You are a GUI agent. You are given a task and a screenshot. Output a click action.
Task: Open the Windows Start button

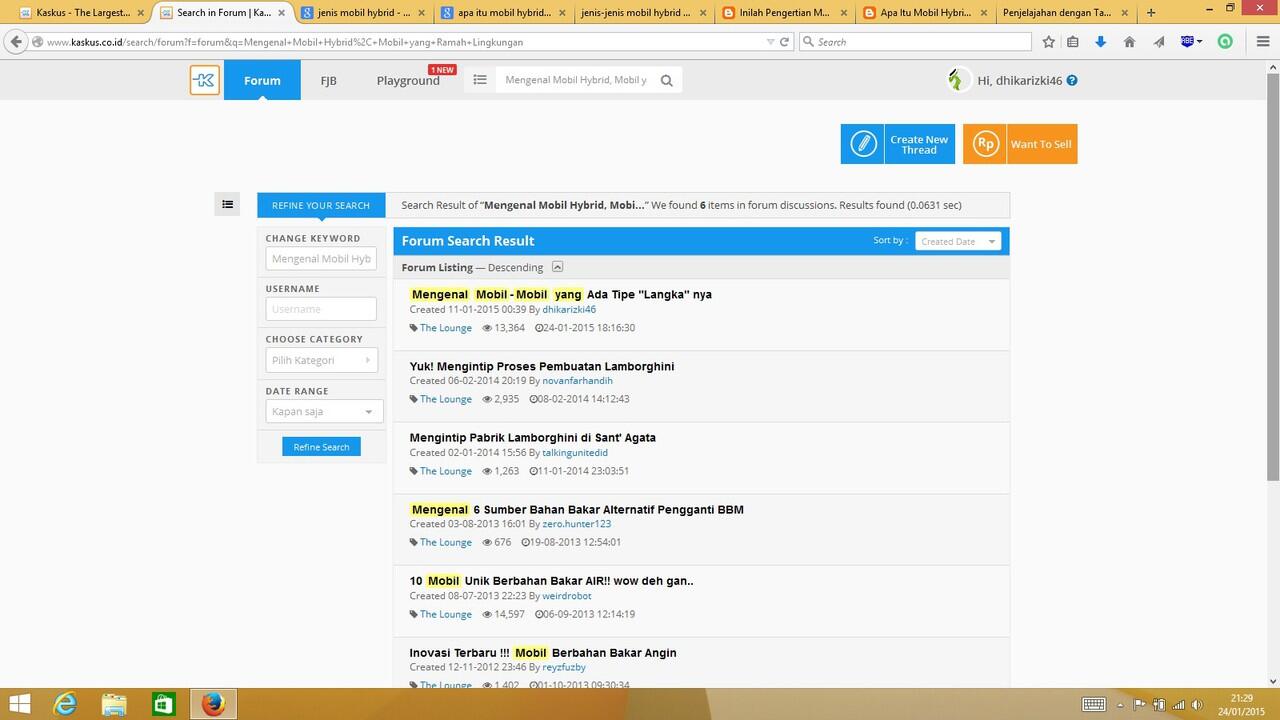[x=19, y=704]
